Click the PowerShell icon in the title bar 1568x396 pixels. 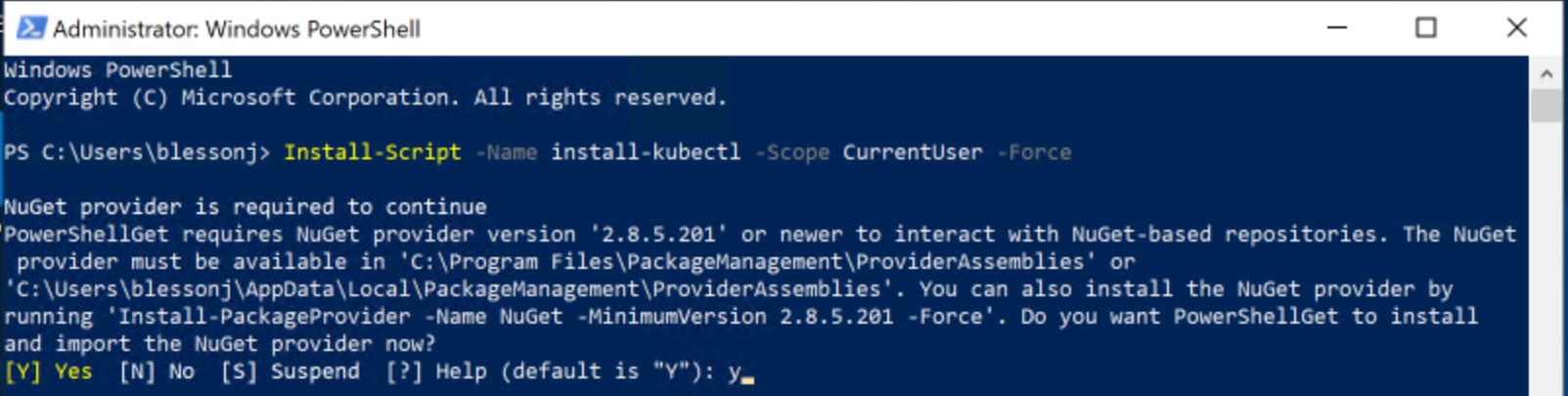30,27
